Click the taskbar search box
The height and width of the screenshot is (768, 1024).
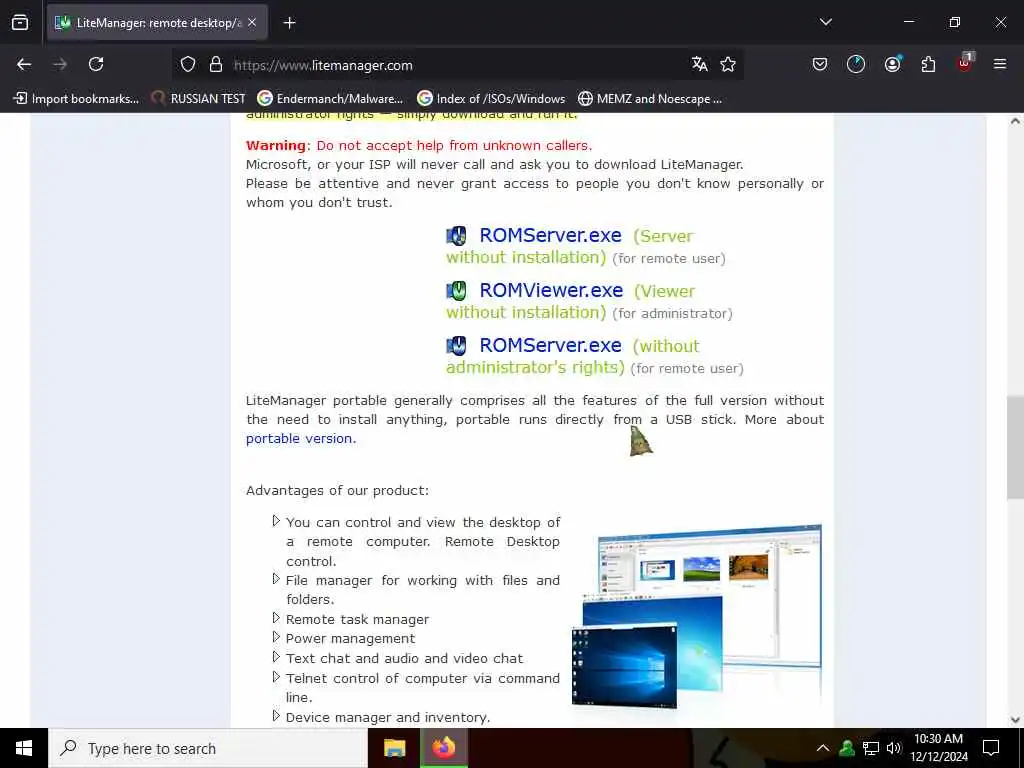208,748
